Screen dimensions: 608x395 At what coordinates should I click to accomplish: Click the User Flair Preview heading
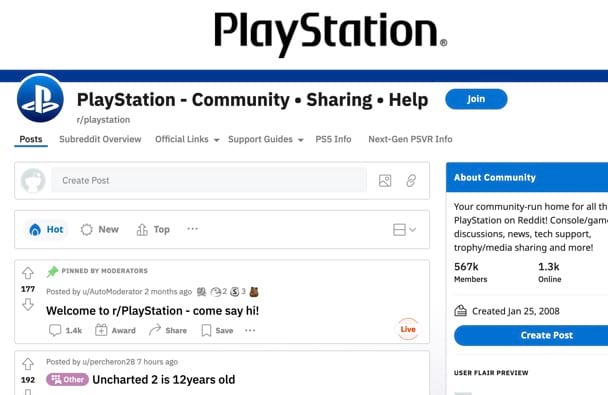pos(491,373)
